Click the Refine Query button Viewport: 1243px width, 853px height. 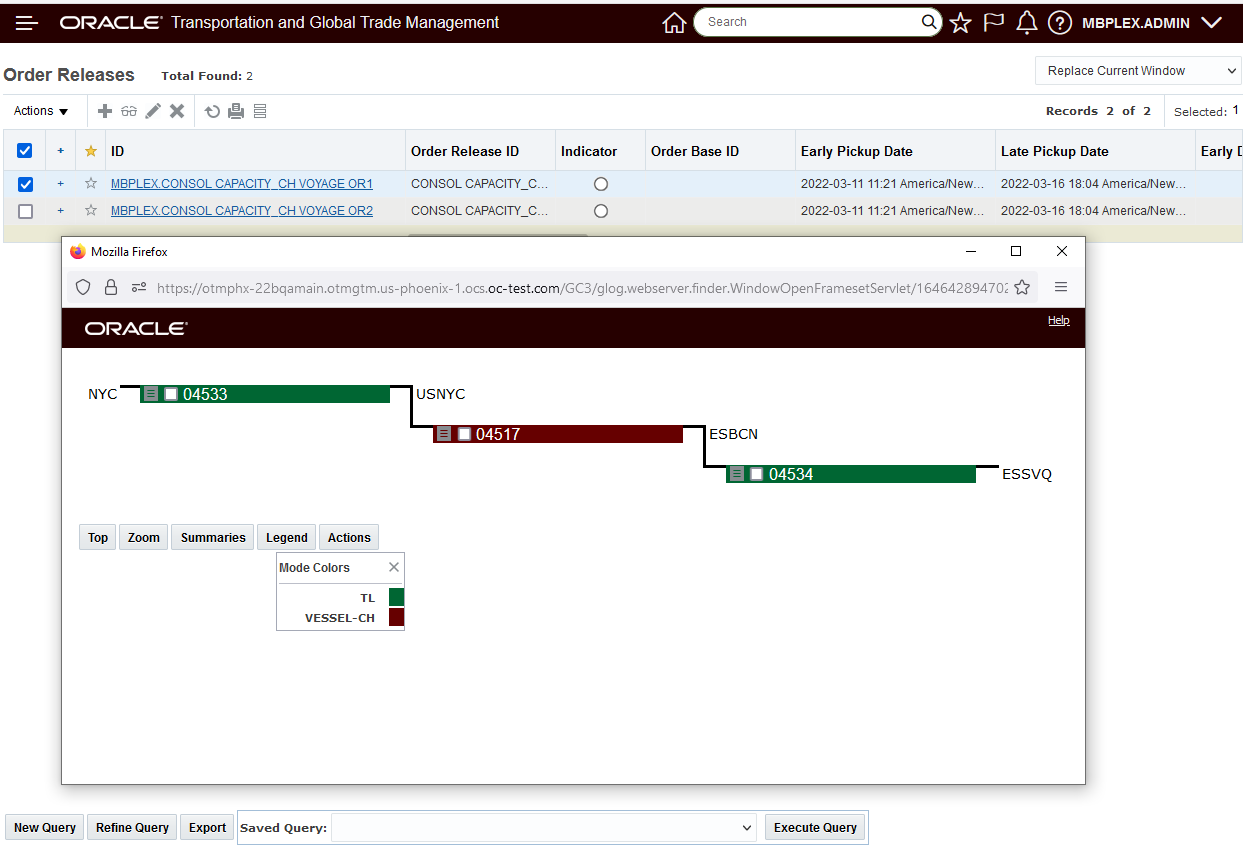click(132, 828)
